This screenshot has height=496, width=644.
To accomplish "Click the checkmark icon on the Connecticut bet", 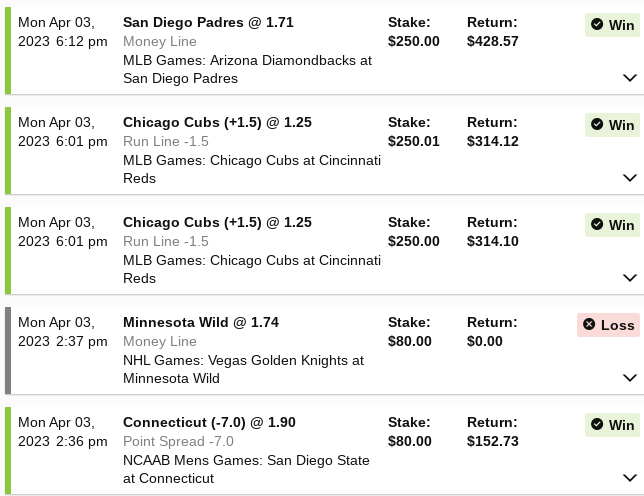I will [598, 425].
